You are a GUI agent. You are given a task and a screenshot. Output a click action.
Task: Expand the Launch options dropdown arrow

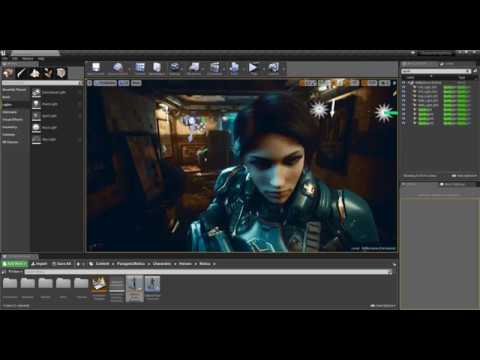[x=284, y=69]
